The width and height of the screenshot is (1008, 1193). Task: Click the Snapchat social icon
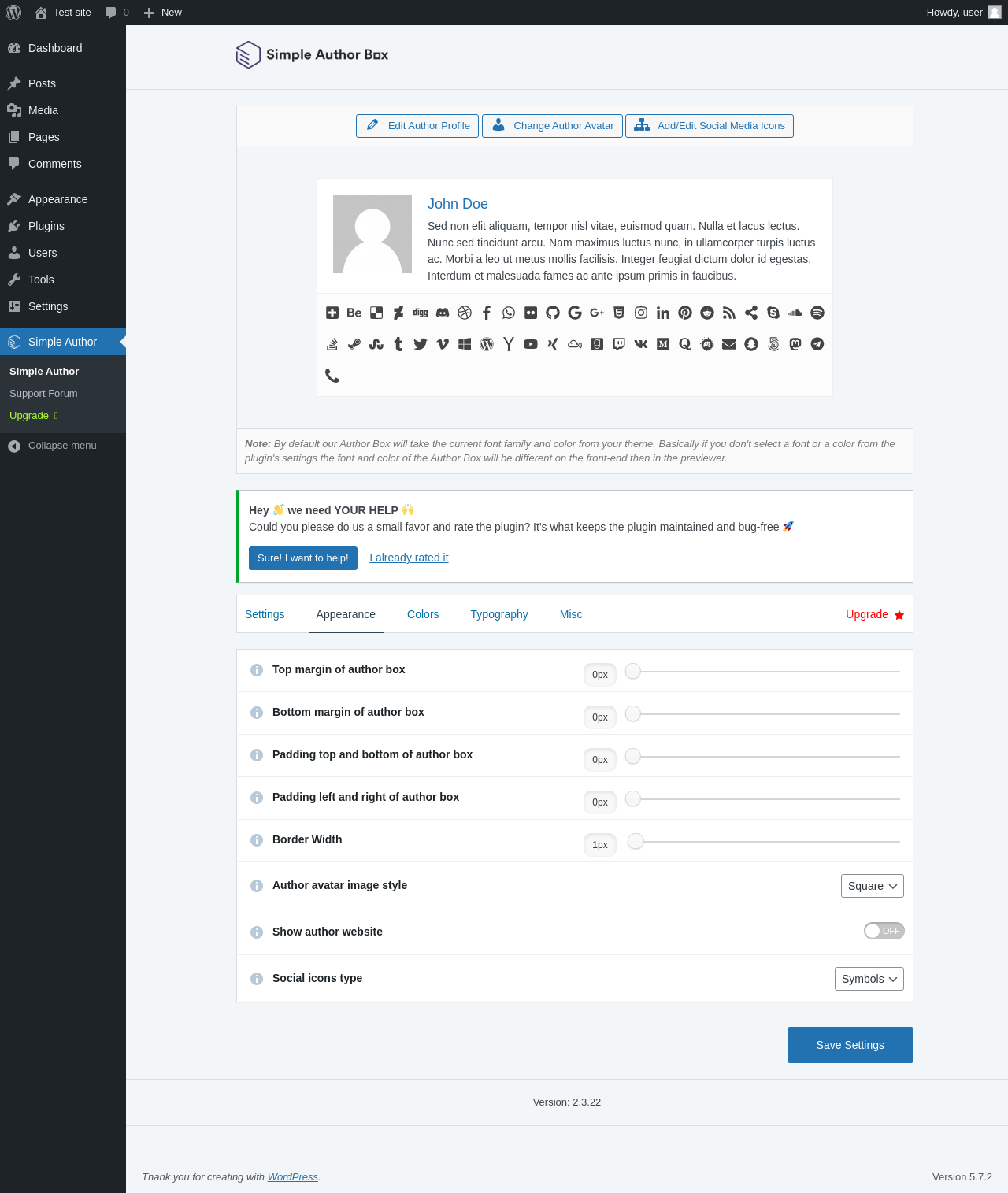(x=751, y=344)
